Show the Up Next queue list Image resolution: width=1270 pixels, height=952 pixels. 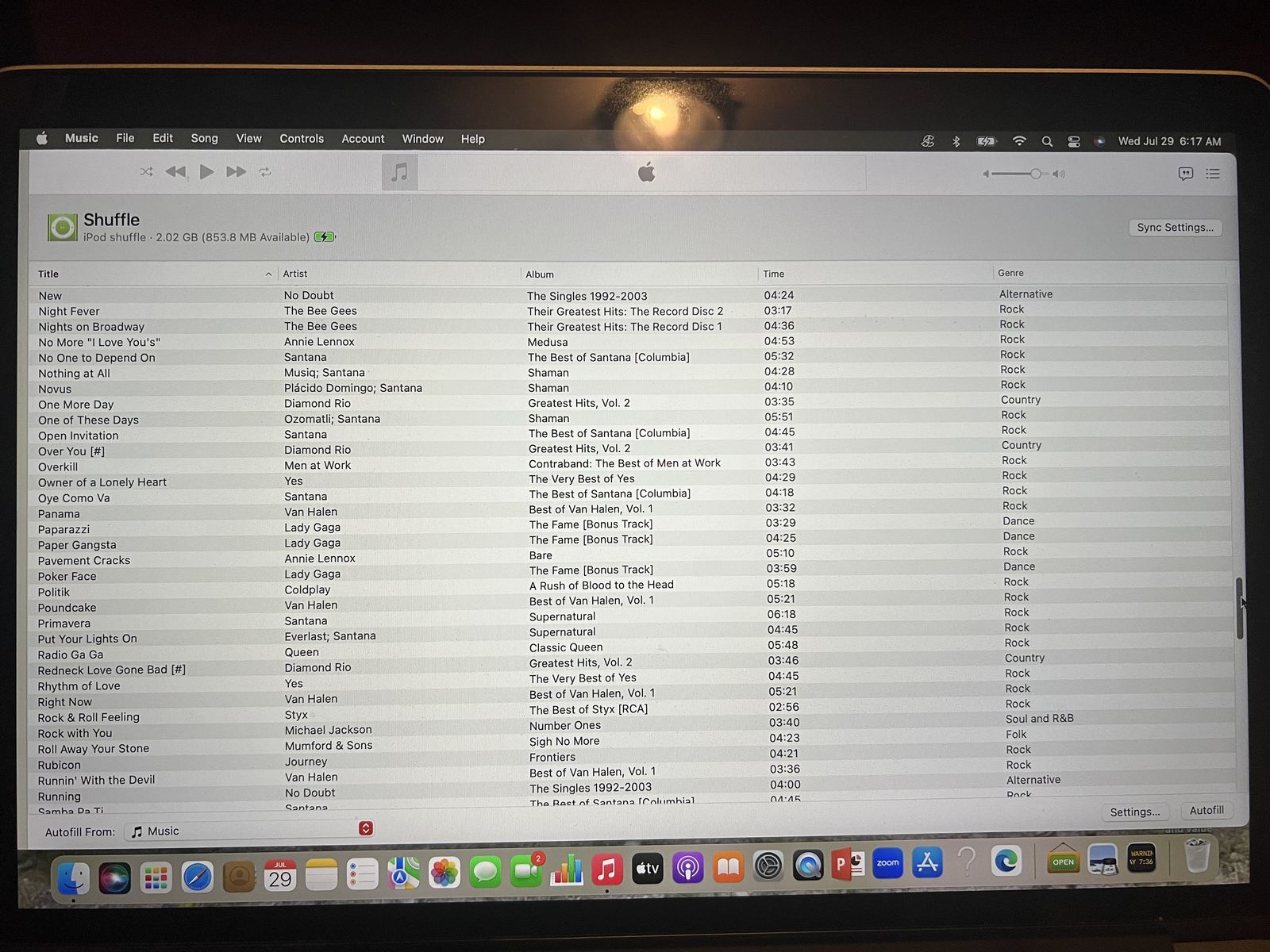click(1213, 174)
